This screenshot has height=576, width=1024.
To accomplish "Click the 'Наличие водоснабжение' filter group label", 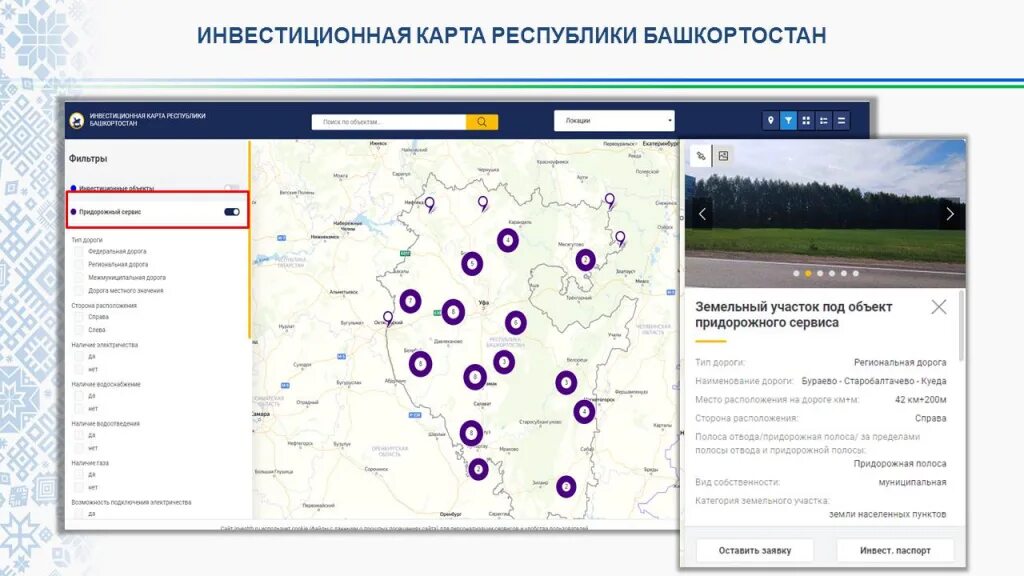I will coord(106,384).
